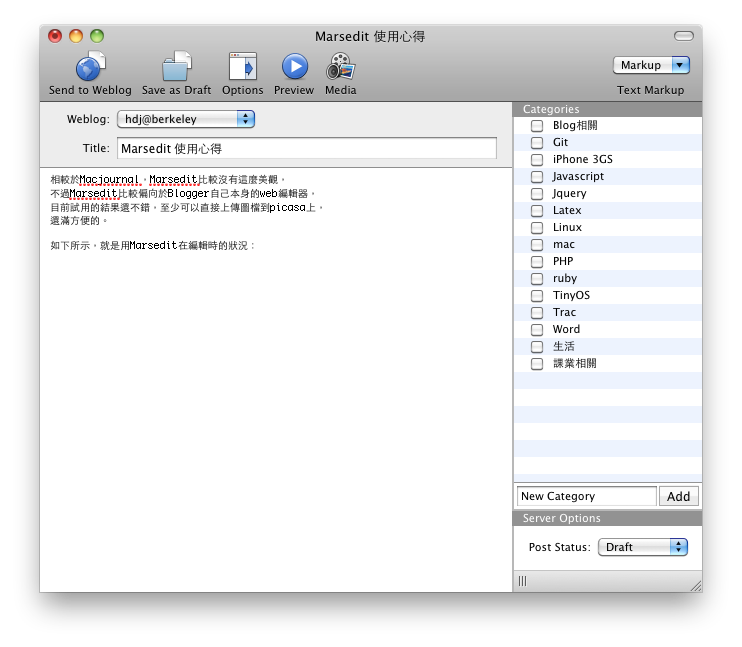The width and height of the screenshot is (742, 647).
Task: Click the Add category button
Action: [x=679, y=496]
